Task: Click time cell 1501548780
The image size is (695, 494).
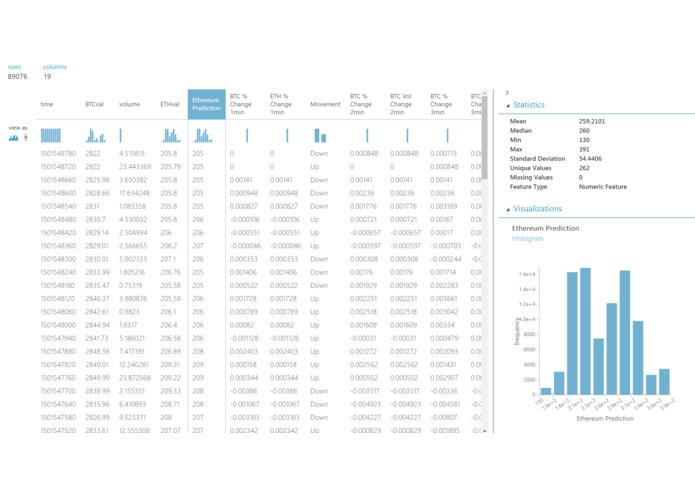Action: click(58, 153)
